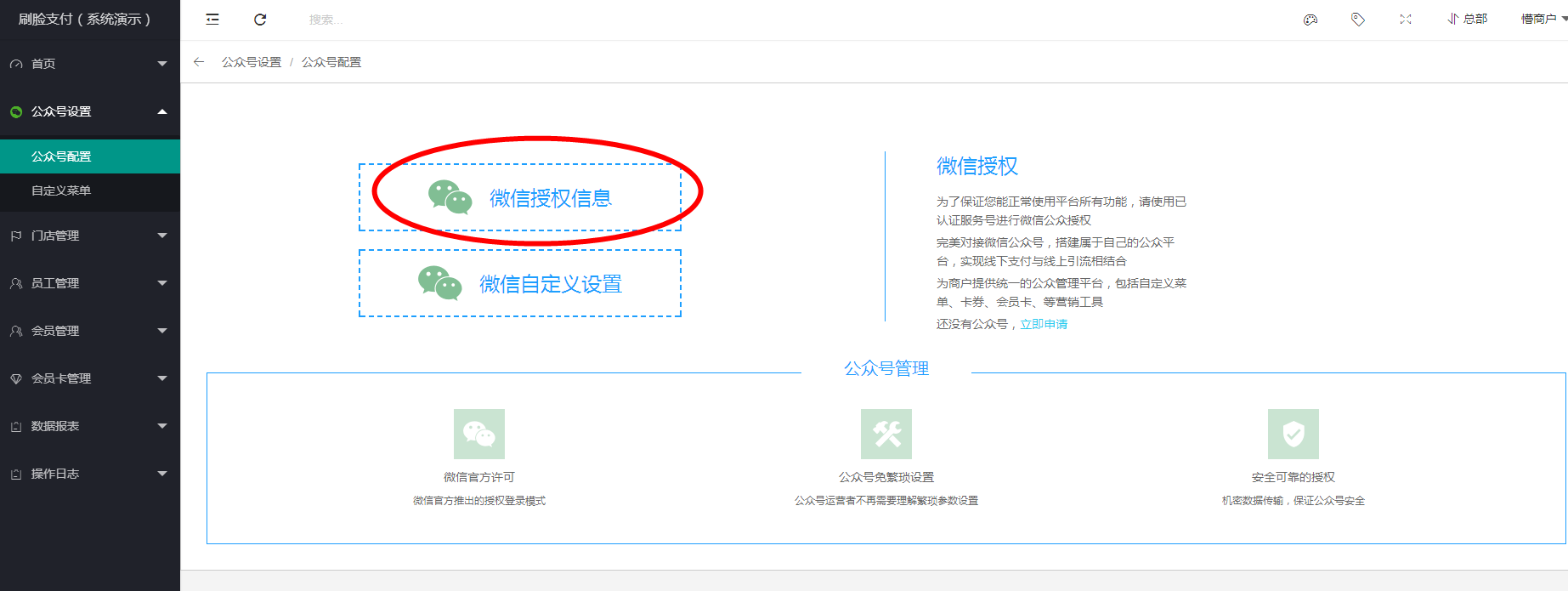Expand the 操作日志 menu arrow
Screen dimensions: 1568x591
[162, 474]
